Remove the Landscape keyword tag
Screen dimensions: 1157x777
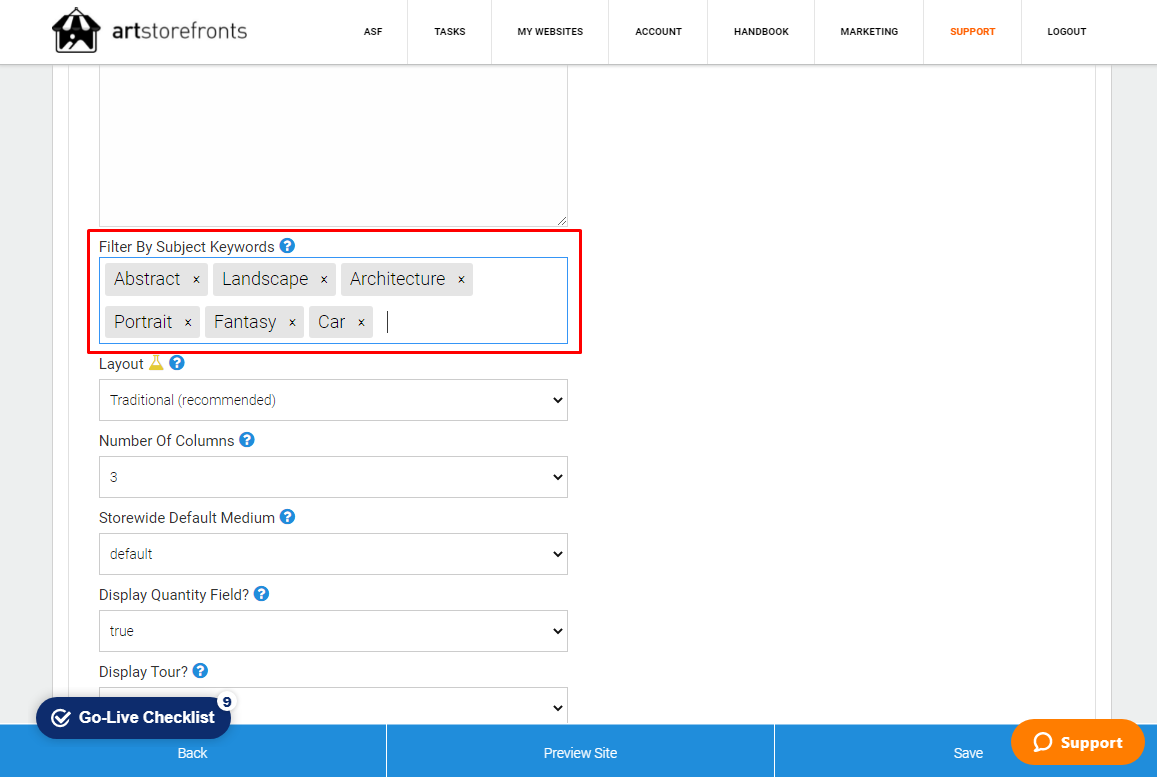324,280
